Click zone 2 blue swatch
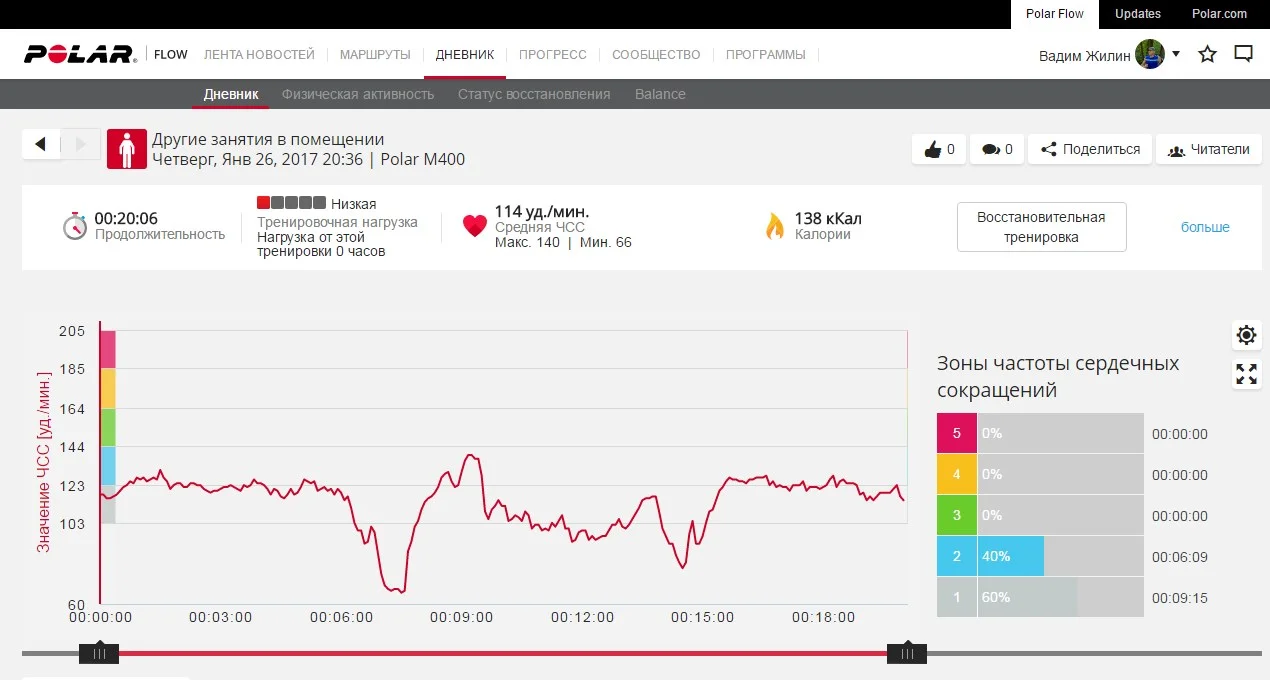The height and width of the screenshot is (680, 1270). pyautogui.click(x=957, y=556)
